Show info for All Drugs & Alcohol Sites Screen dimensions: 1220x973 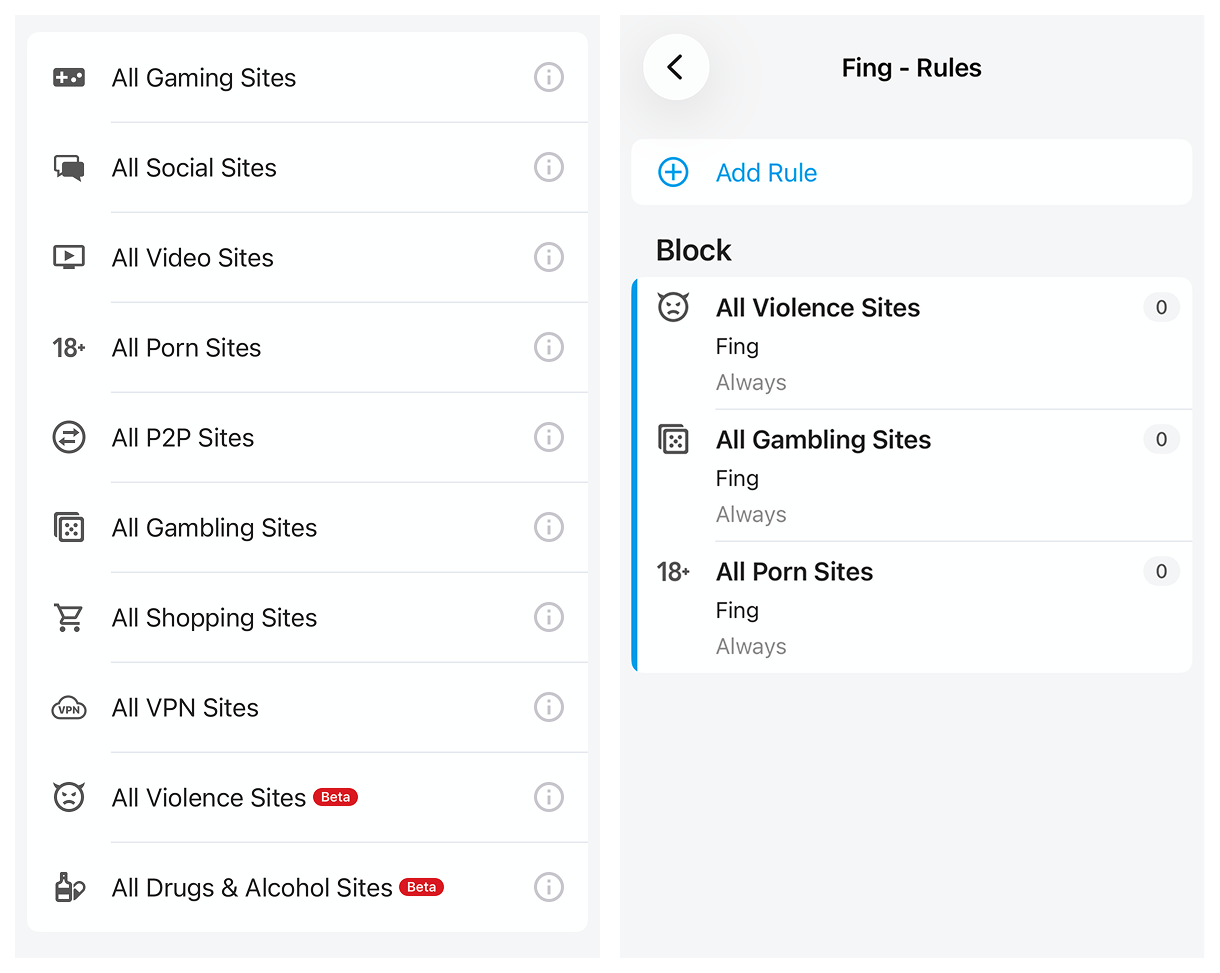548,887
